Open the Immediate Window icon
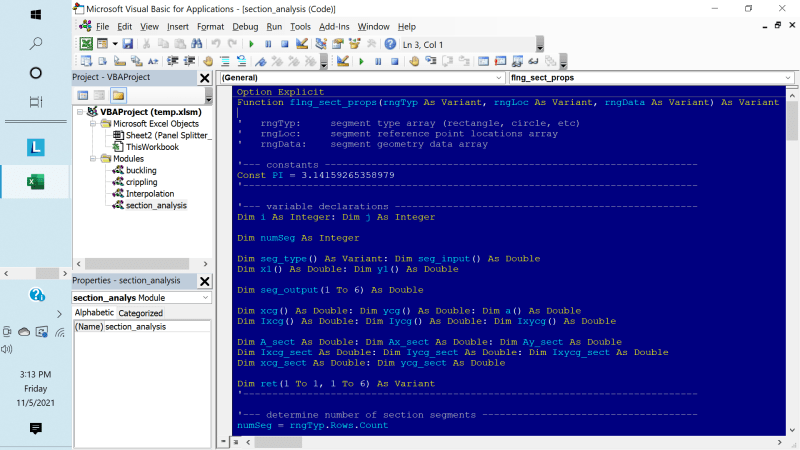Viewport: 800px width, 450px height. pyautogui.click(x=501, y=61)
